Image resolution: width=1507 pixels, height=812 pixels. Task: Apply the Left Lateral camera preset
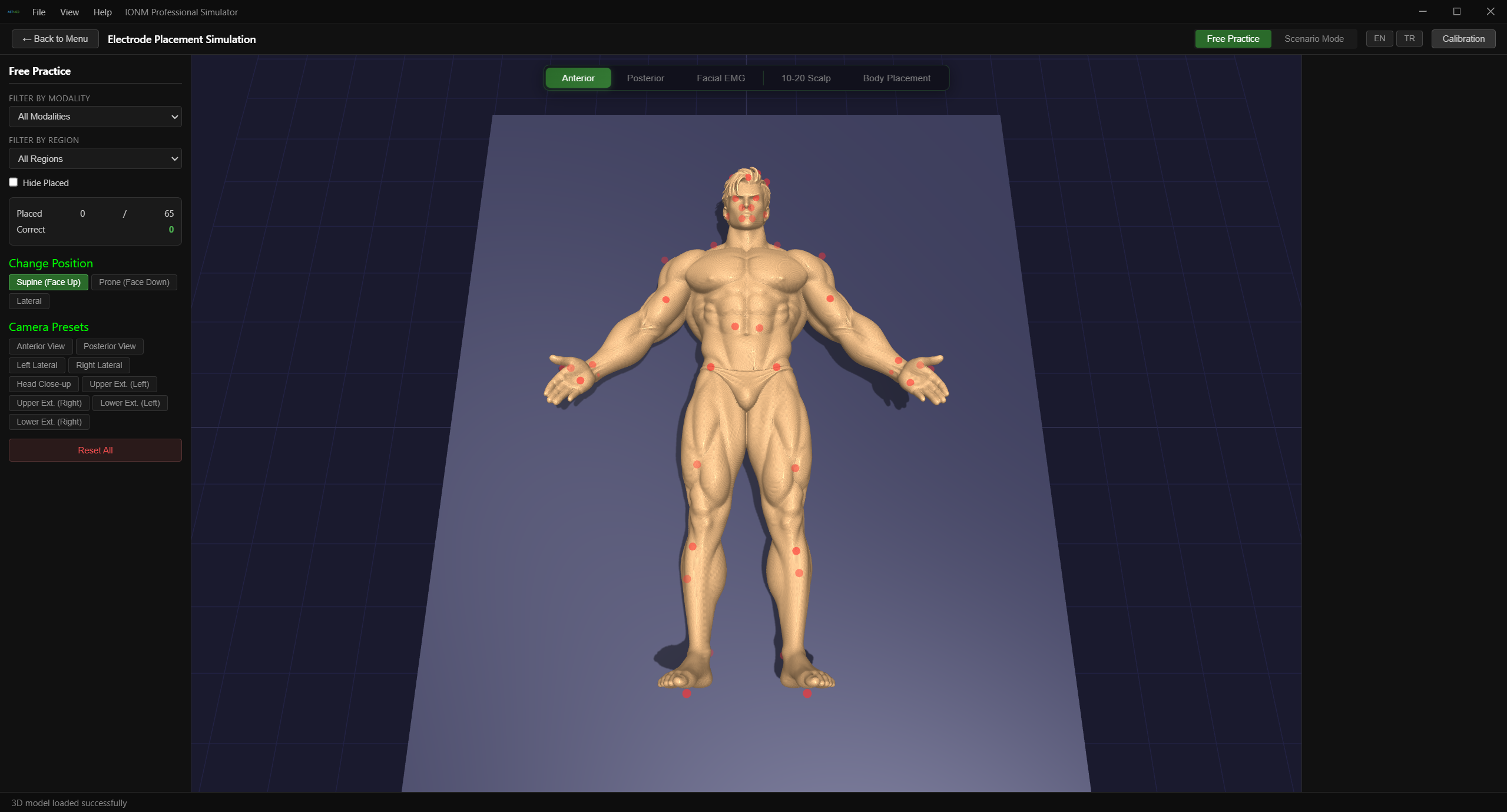pos(37,365)
